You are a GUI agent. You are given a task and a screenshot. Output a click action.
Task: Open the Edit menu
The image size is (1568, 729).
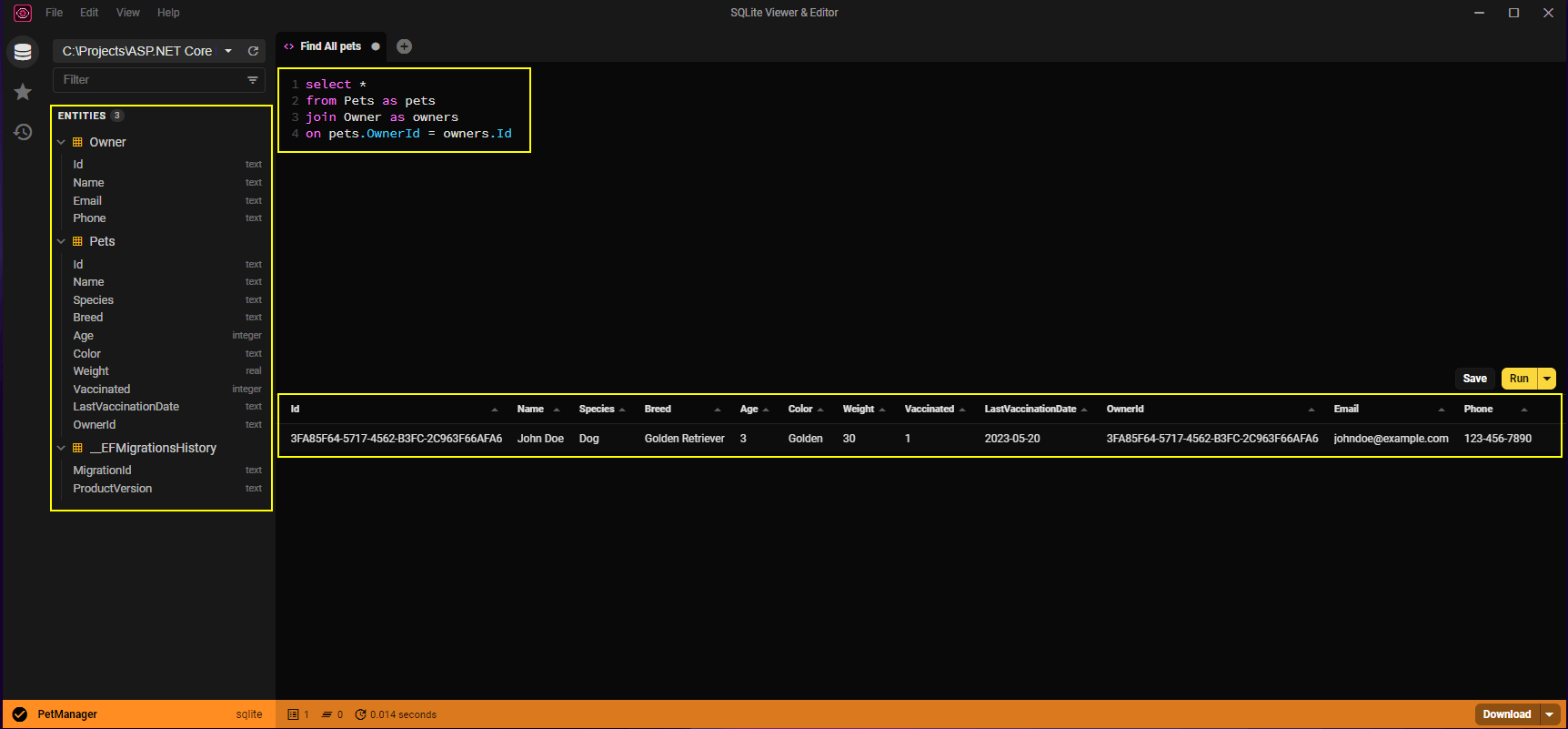click(89, 13)
